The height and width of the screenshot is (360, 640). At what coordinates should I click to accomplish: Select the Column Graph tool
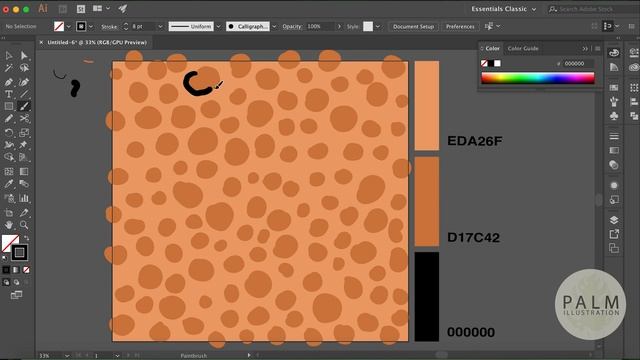click(24, 198)
